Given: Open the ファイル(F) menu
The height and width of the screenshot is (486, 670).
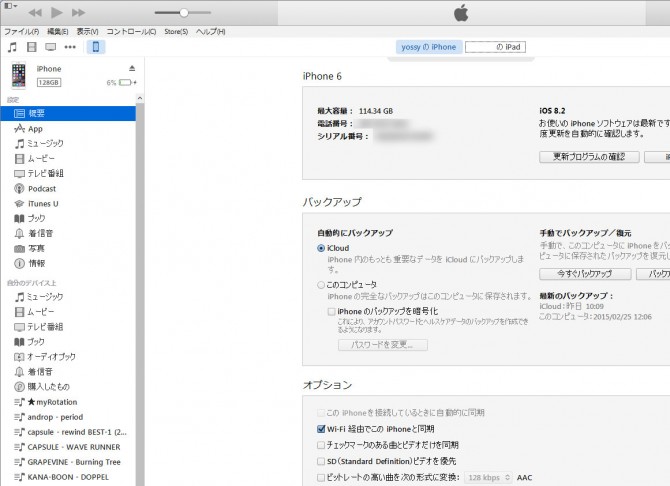Looking at the screenshot, I should [21, 32].
